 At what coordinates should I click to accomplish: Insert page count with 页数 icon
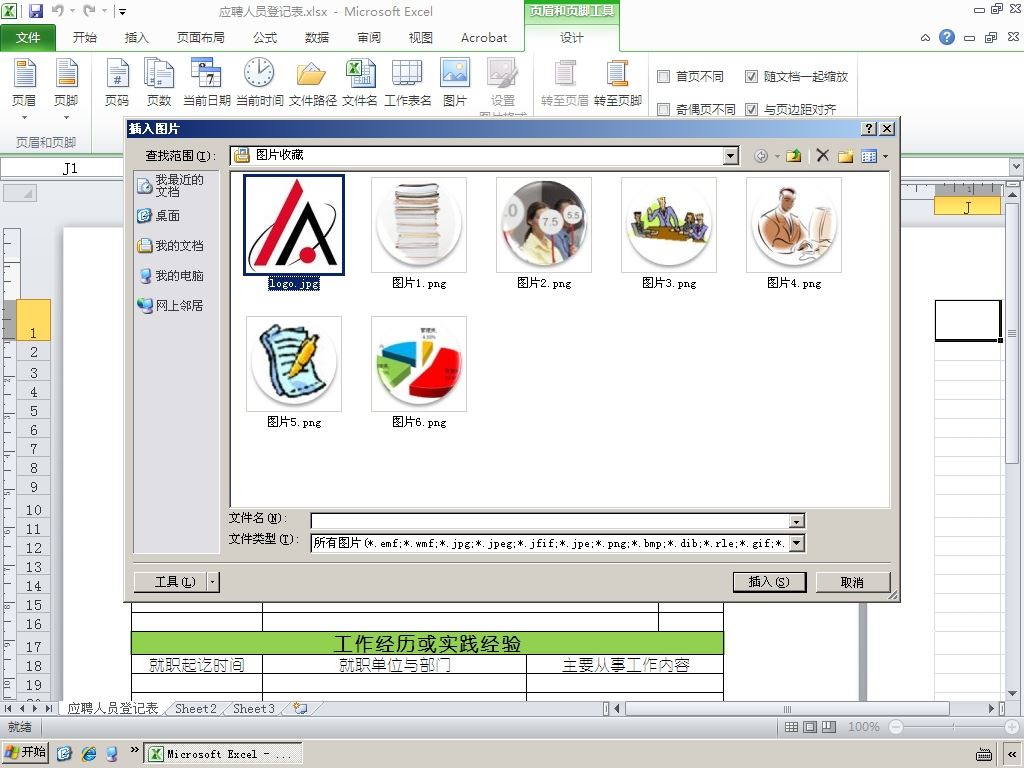[159, 82]
